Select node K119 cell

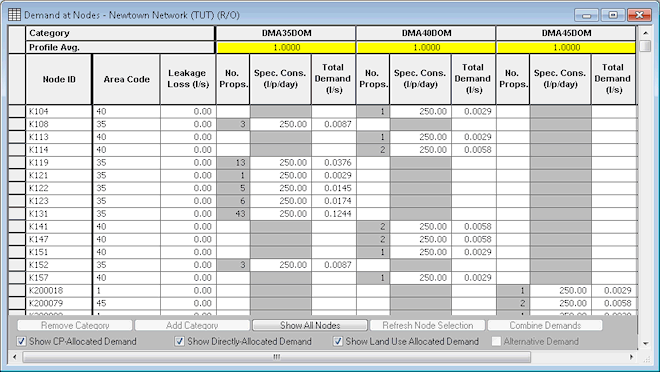[59, 162]
